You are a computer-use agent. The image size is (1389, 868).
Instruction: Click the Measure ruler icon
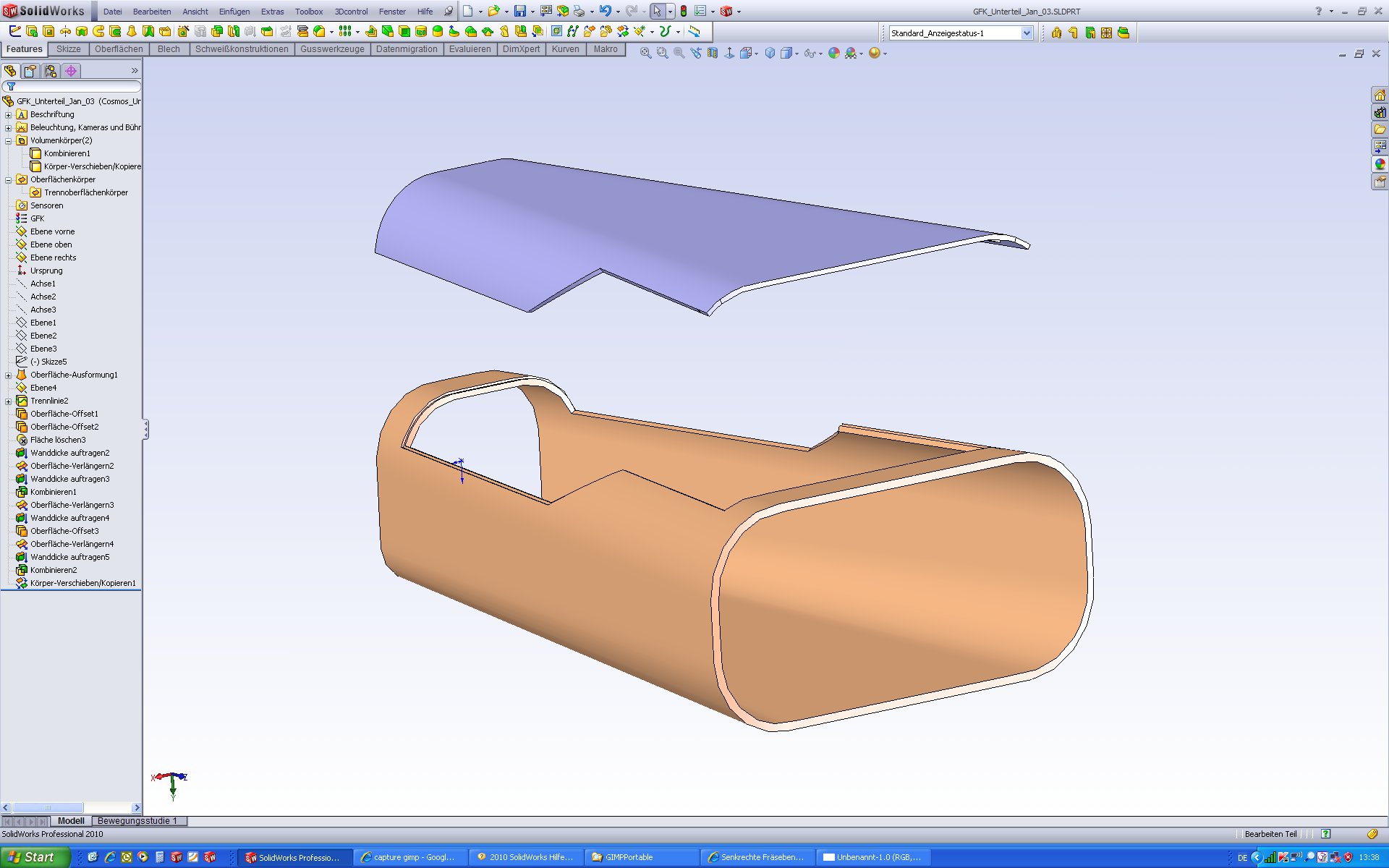pos(694,31)
